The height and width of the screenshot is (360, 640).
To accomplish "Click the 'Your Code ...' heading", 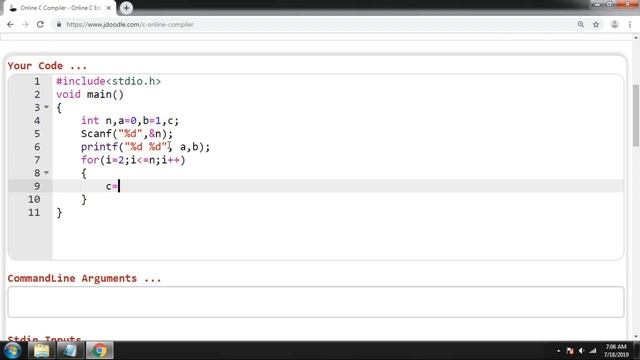I will tap(47, 66).
